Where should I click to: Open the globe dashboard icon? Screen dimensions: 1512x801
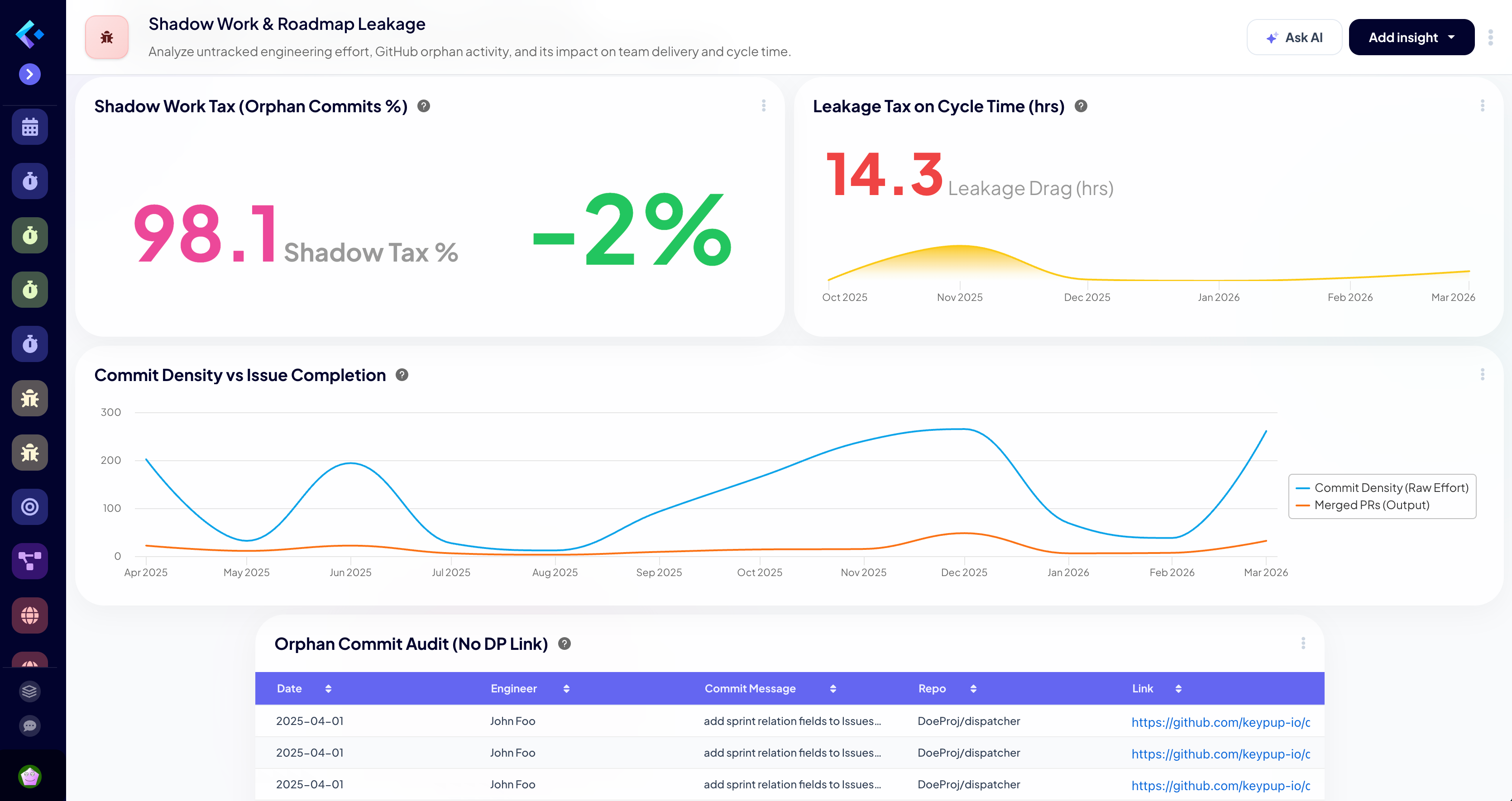click(x=29, y=615)
